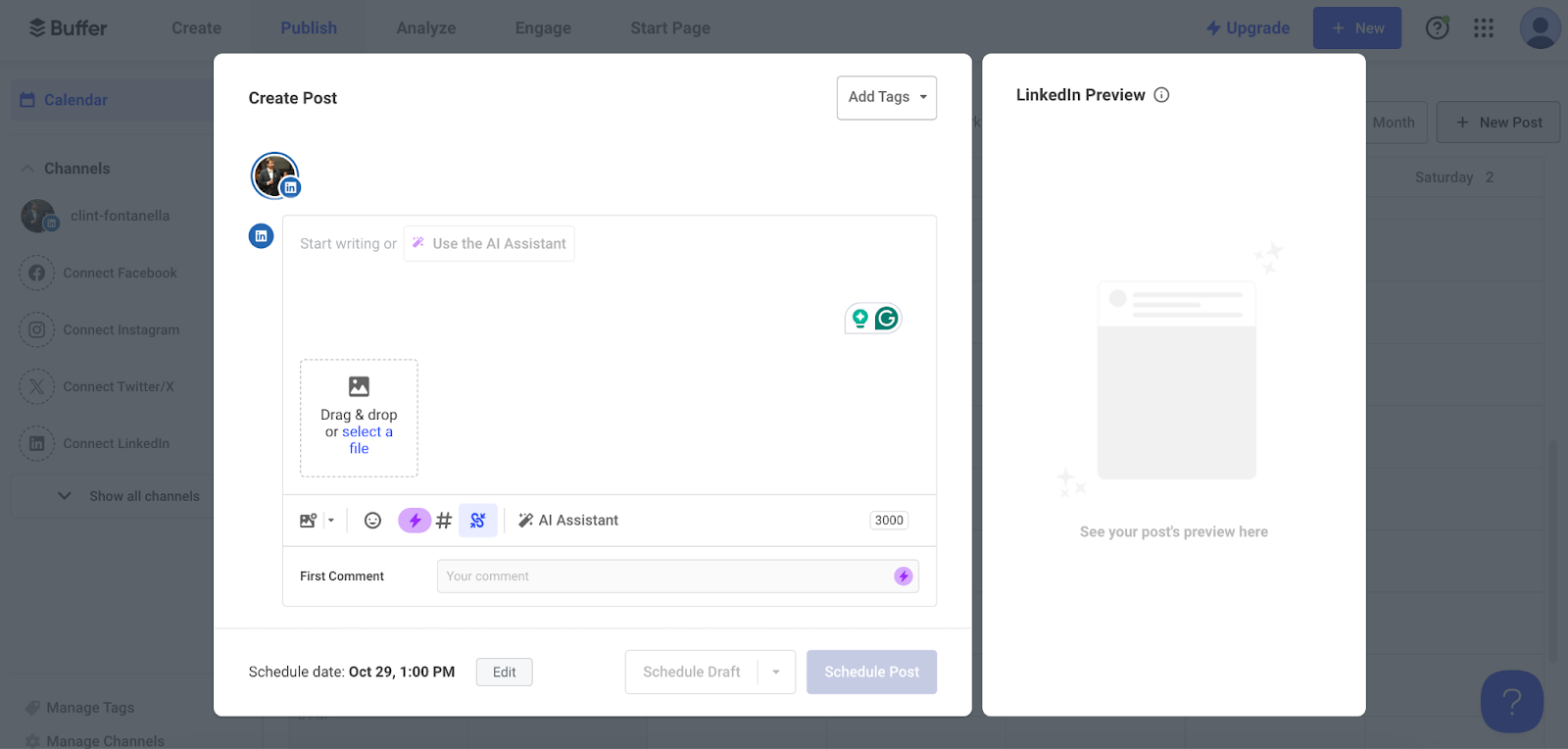Screen dimensions: 1568x749
Task: Click the New Post button in calendar
Action: [1498, 123]
